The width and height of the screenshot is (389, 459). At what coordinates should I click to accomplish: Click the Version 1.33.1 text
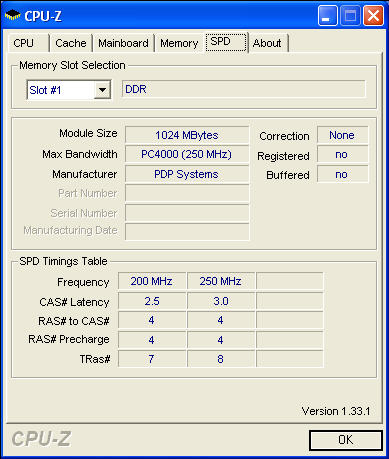click(x=336, y=411)
